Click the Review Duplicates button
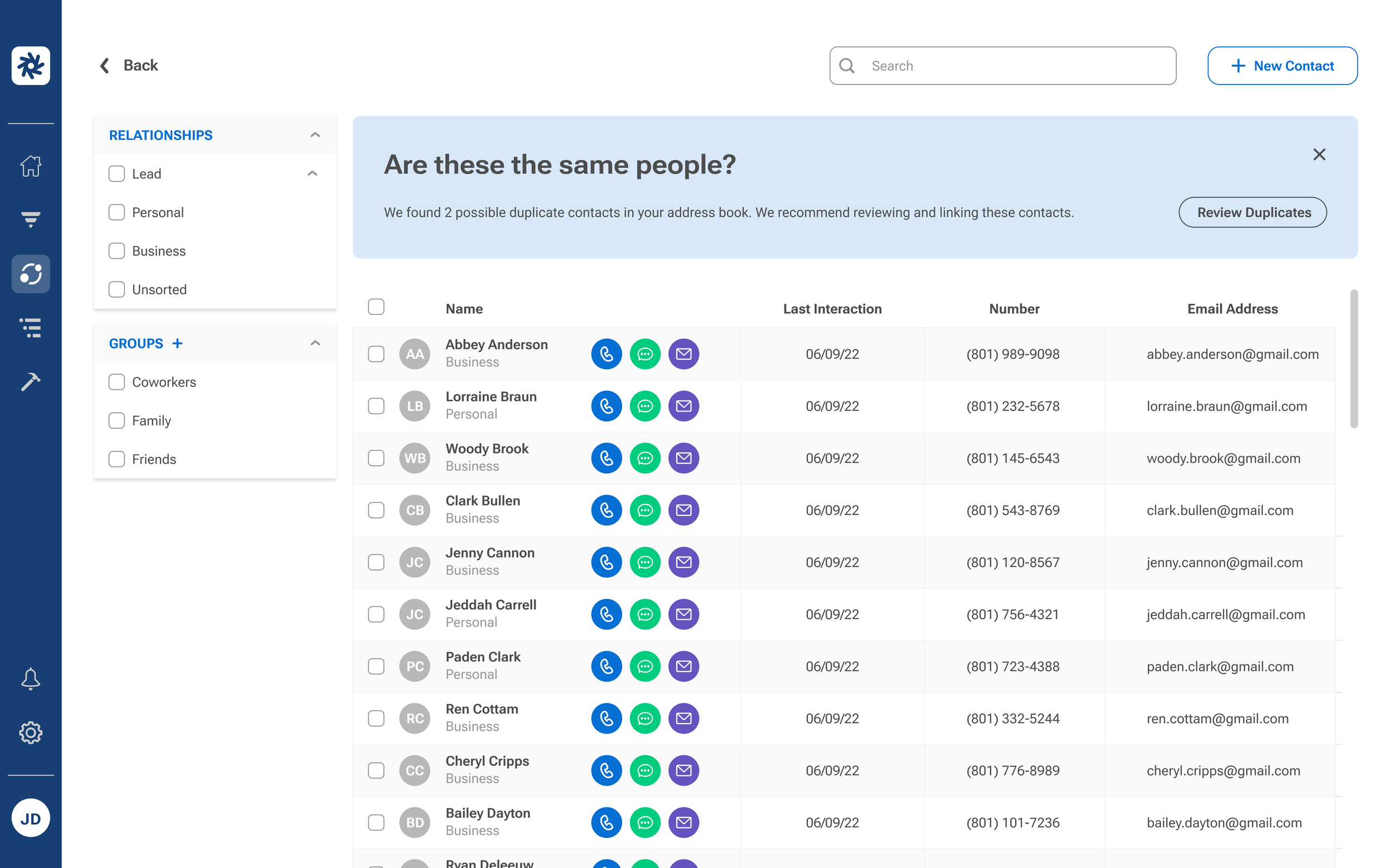This screenshot has width=1389, height=868. coord(1252,212)
